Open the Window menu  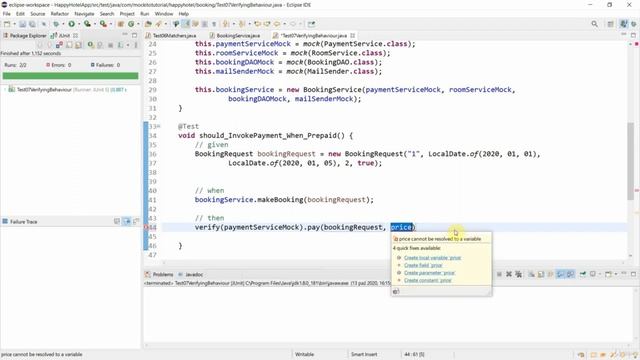(164, 14)
